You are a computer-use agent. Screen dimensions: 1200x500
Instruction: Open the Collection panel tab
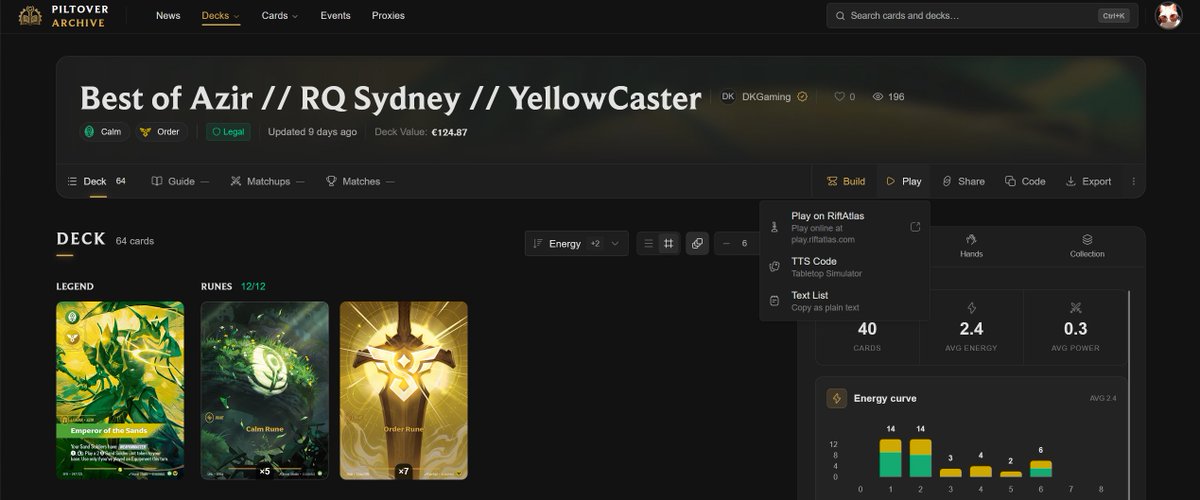click(1087, 246)
